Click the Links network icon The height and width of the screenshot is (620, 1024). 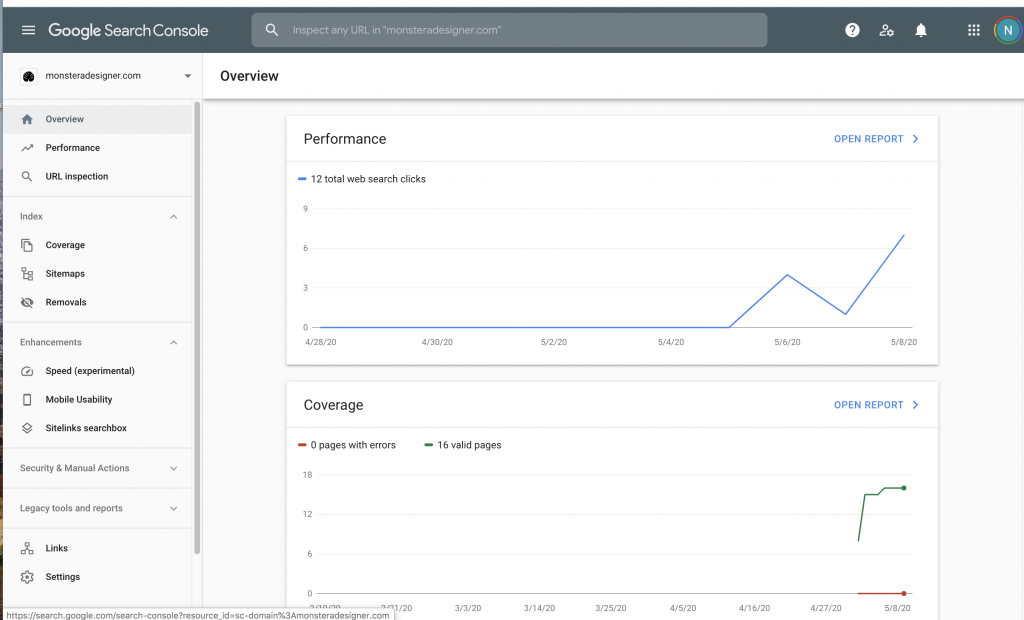pyautogui.click(x=27, y=548)
